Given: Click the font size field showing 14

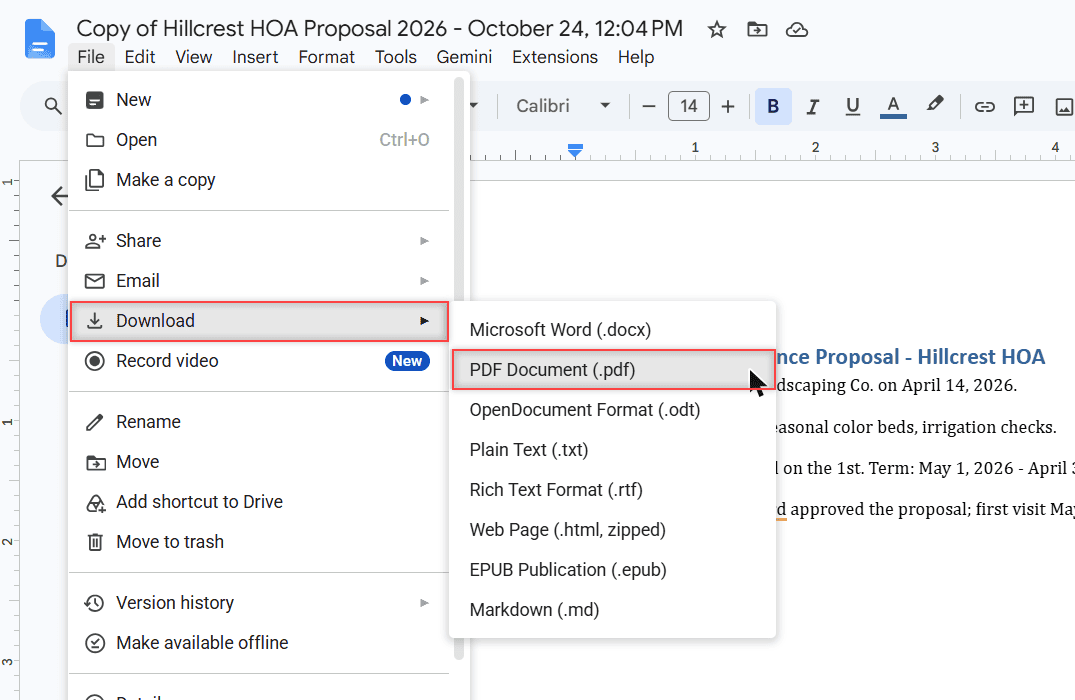Looking at the screenshot, I should (688, 106).
